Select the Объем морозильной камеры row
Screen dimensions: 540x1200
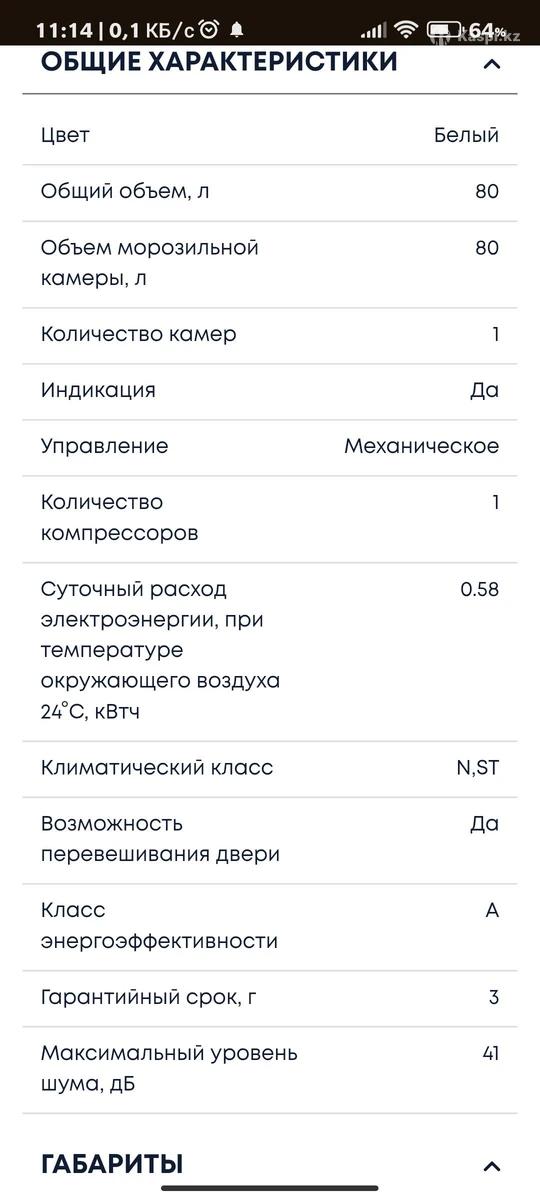coord(270,264)
